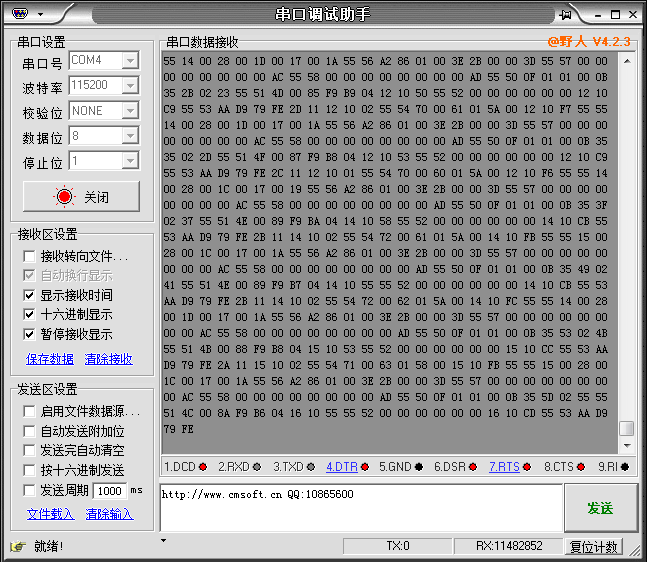
Task: Expand the 校验位 NONE dropdown
Action: (130, 111)
